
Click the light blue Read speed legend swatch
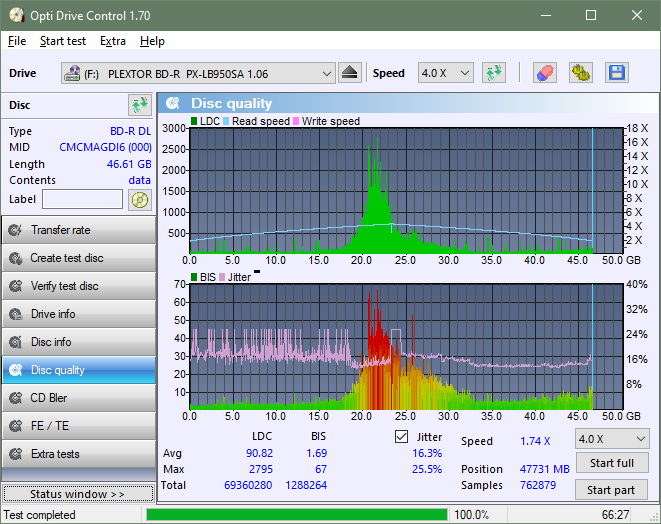pyautogui.click(x=226, y=121)
